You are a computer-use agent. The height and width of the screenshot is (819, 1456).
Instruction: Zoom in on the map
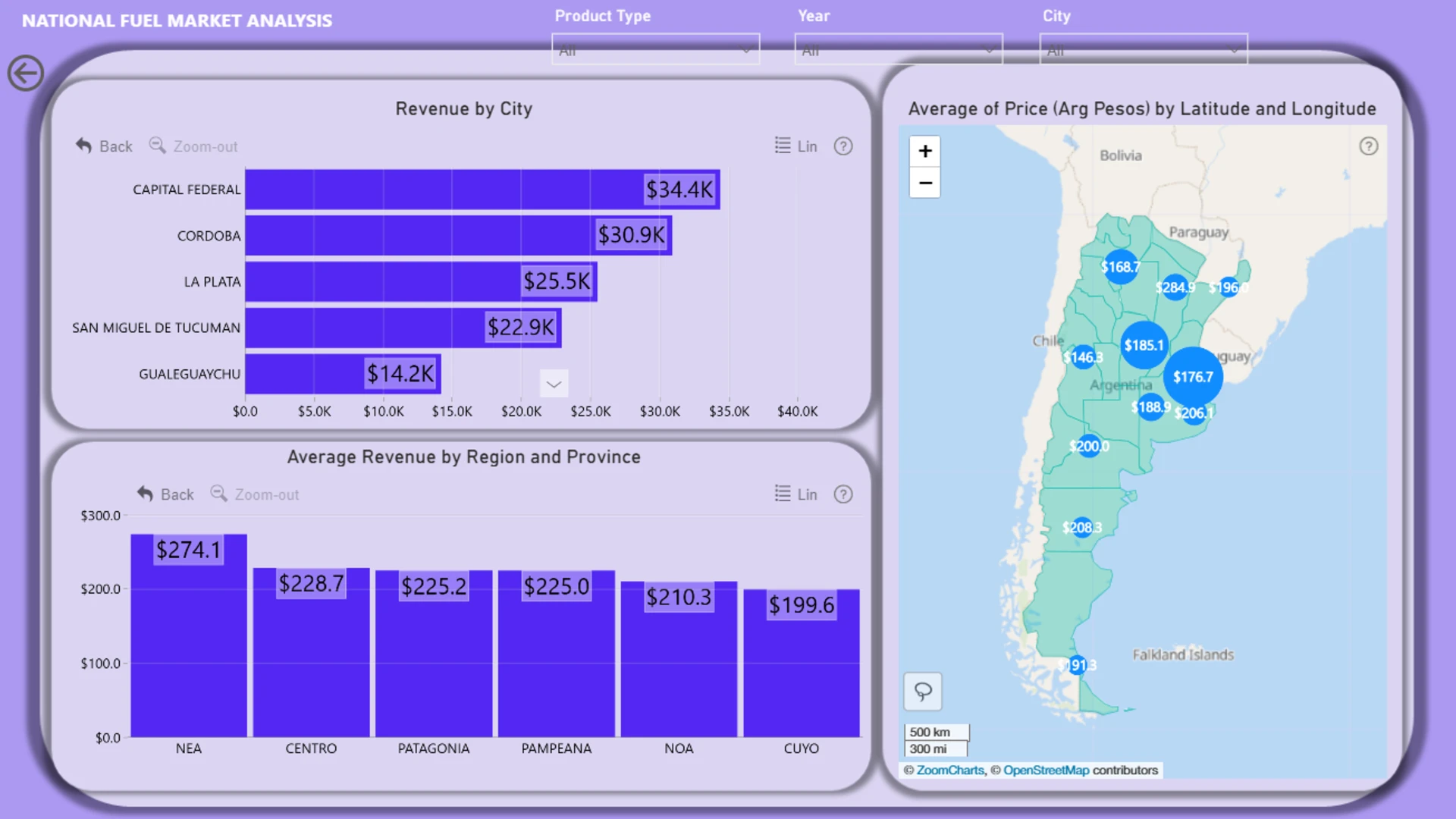coord(925,151)
